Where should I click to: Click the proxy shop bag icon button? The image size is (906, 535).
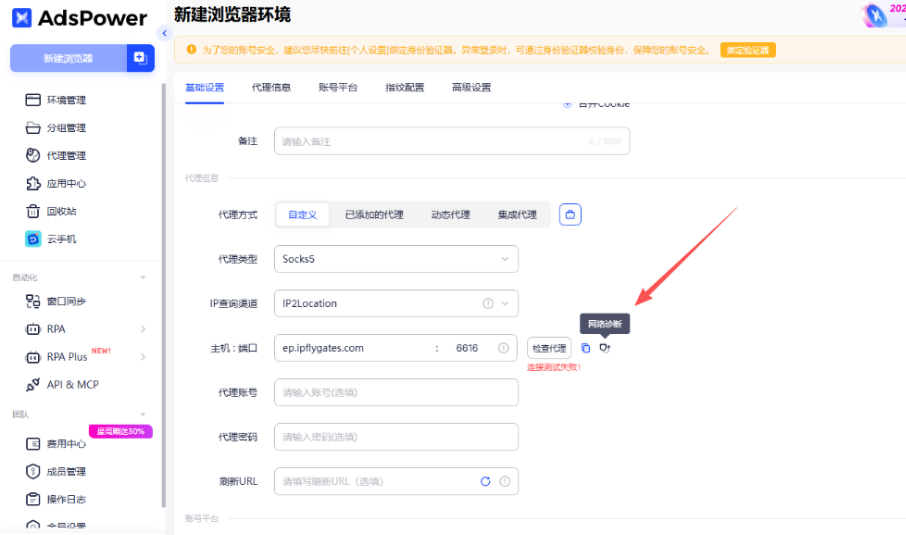tap(570, 215)
